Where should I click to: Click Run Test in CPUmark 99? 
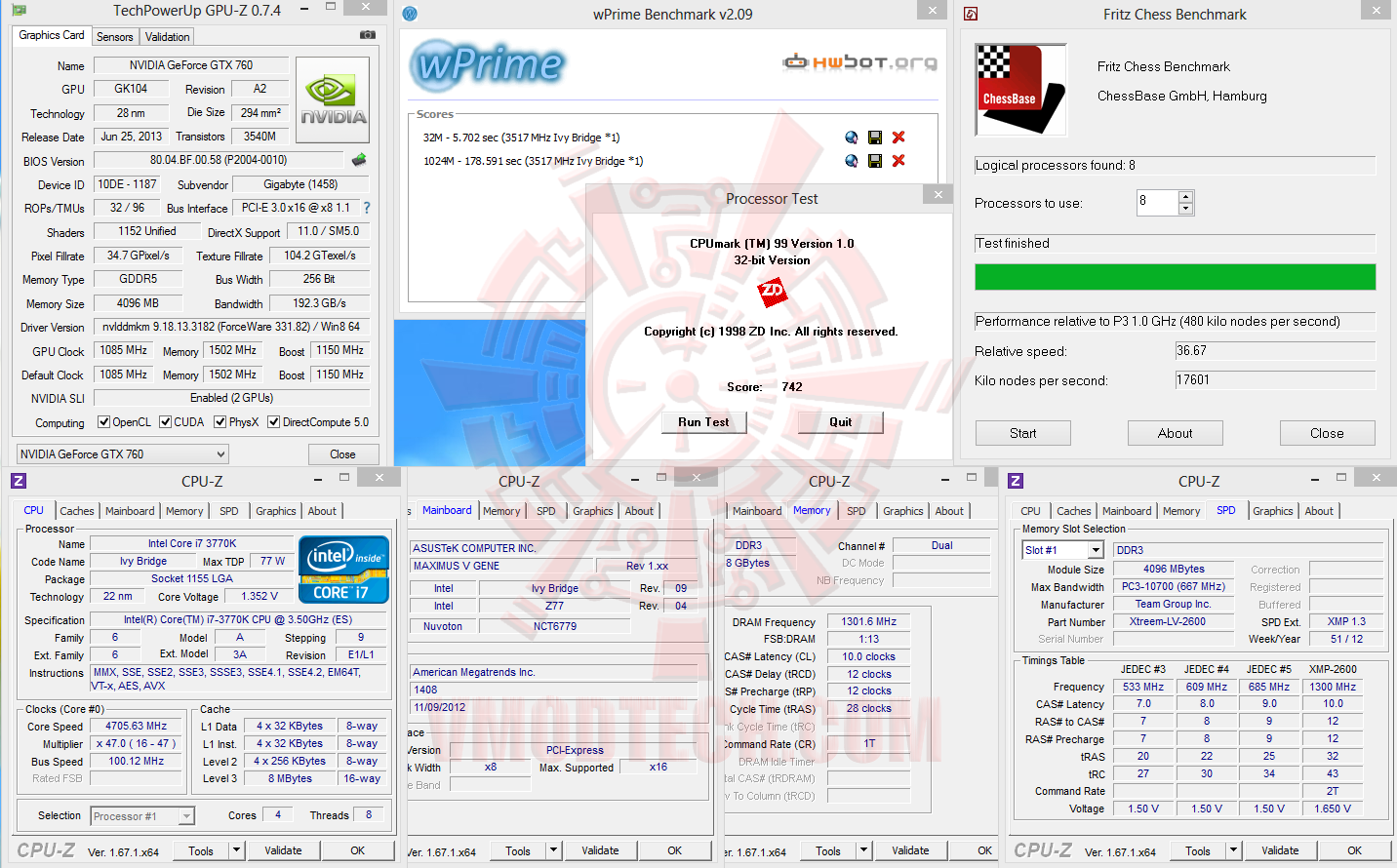point(703,421)
